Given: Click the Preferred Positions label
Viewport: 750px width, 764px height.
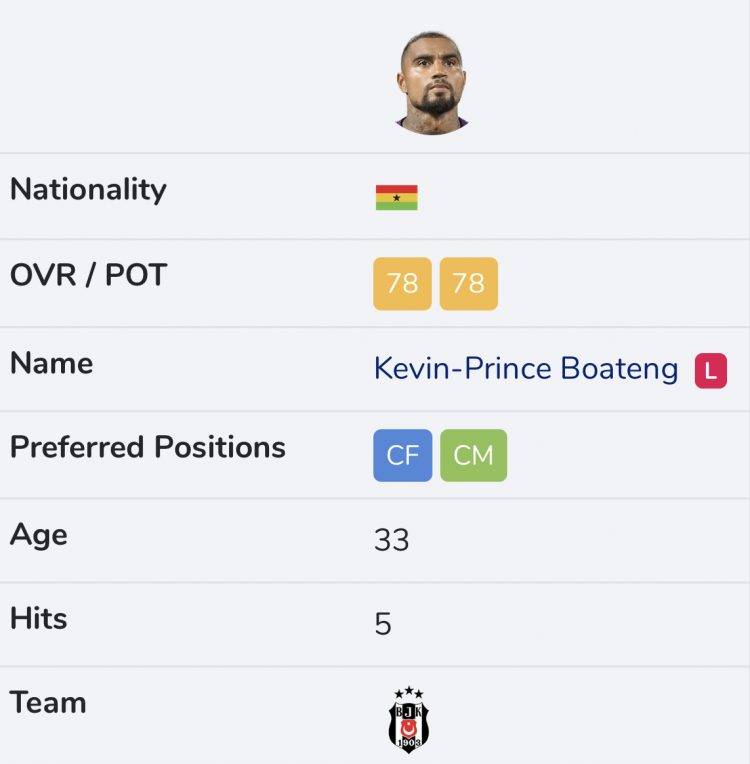Looking at the screenshot, I should [x=148, y=447].
